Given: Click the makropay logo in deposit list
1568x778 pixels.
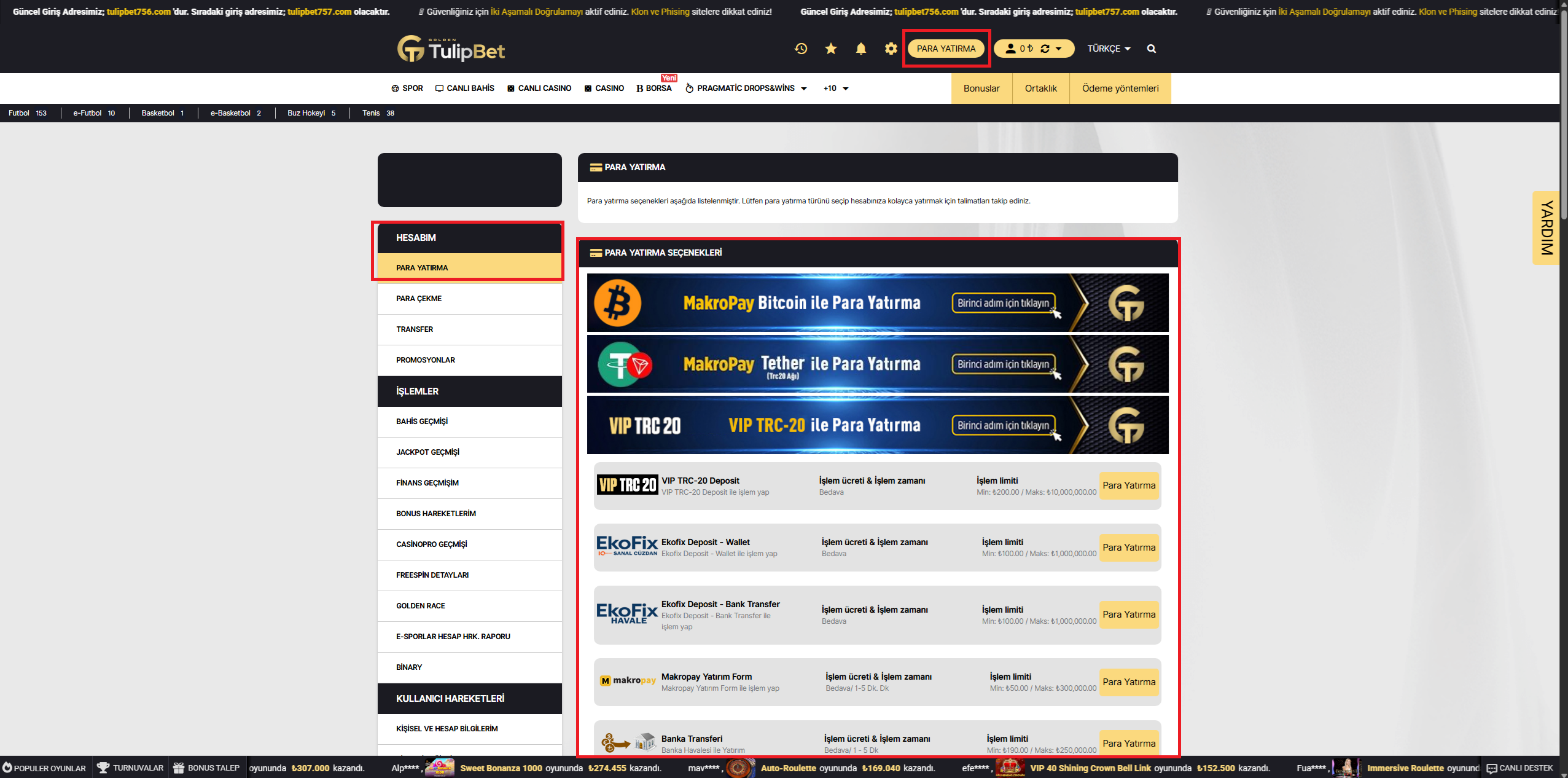Looking at the screenshot, I should 628,680.
